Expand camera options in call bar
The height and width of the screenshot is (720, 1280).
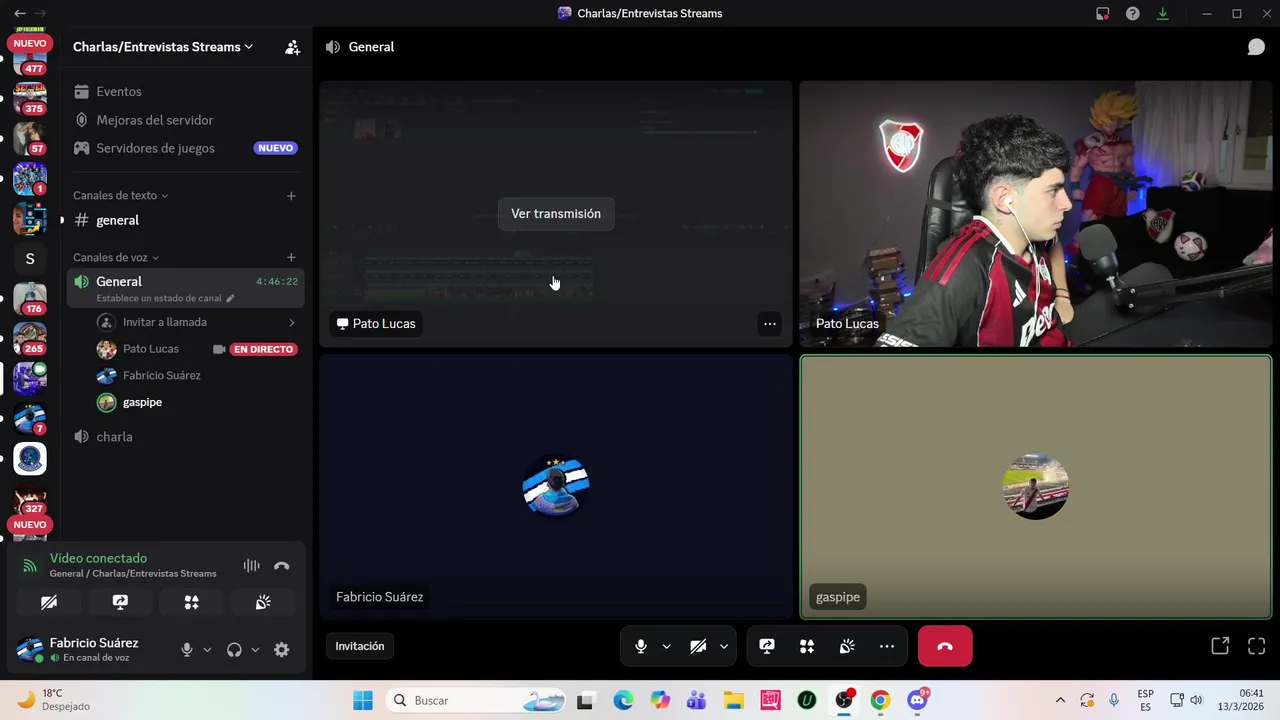coord(724,646)
